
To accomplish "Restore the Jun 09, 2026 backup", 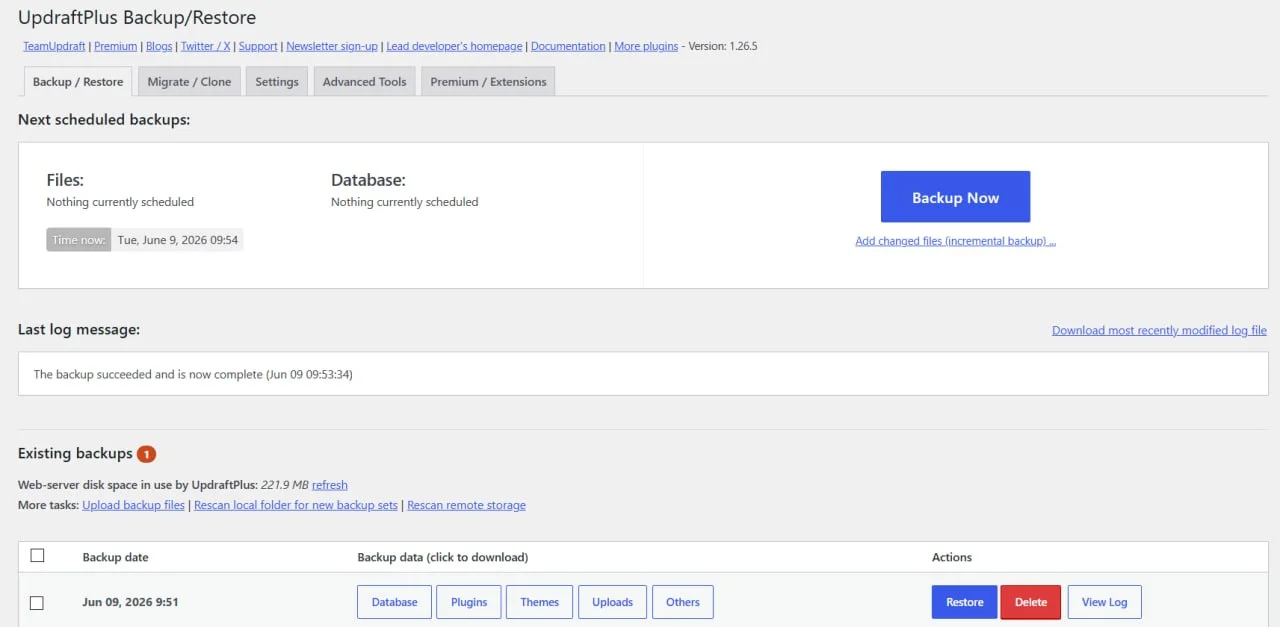I will (x=964, y=602).
